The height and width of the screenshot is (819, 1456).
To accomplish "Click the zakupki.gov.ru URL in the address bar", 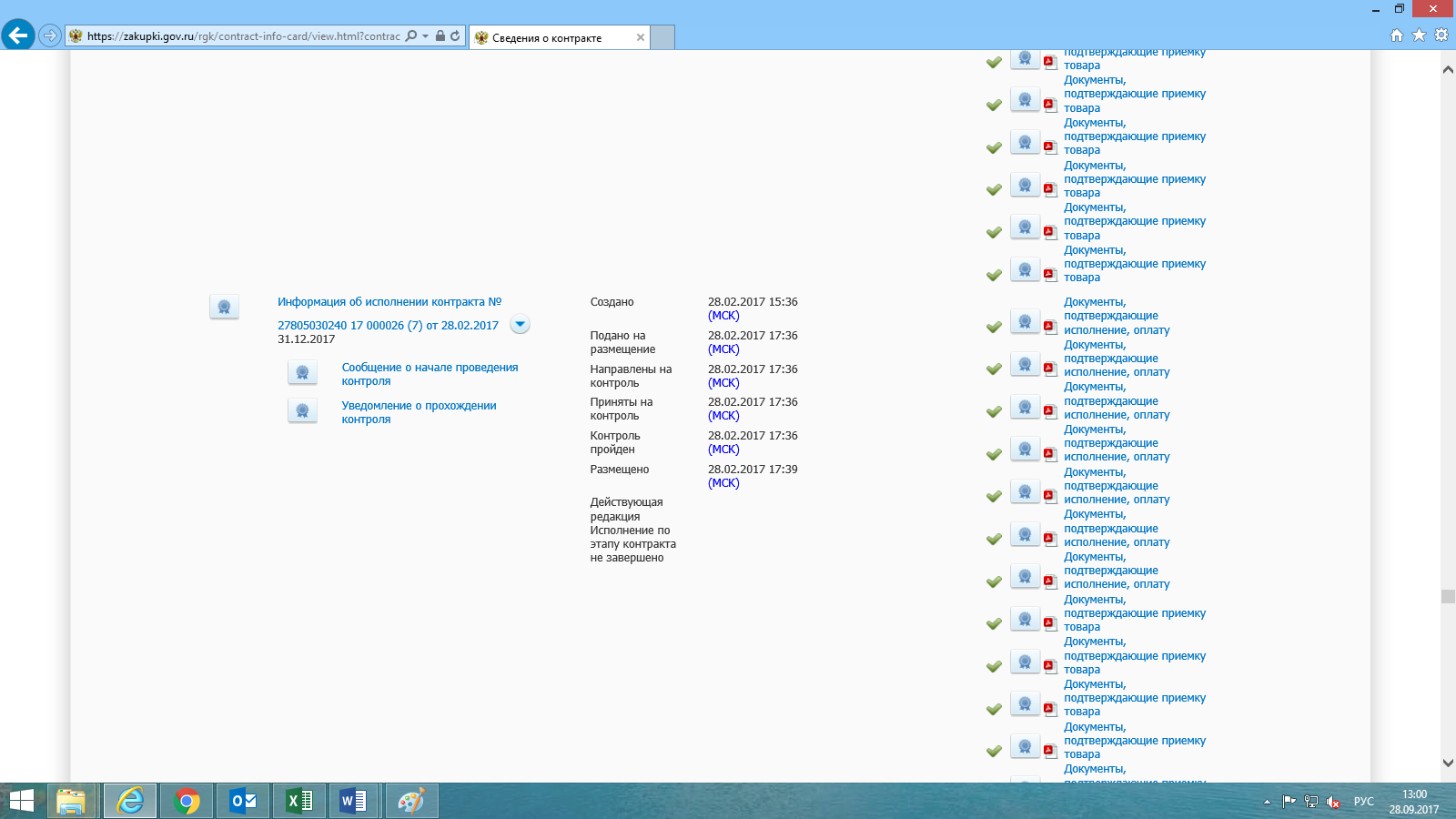I will (x=243, y=36).
